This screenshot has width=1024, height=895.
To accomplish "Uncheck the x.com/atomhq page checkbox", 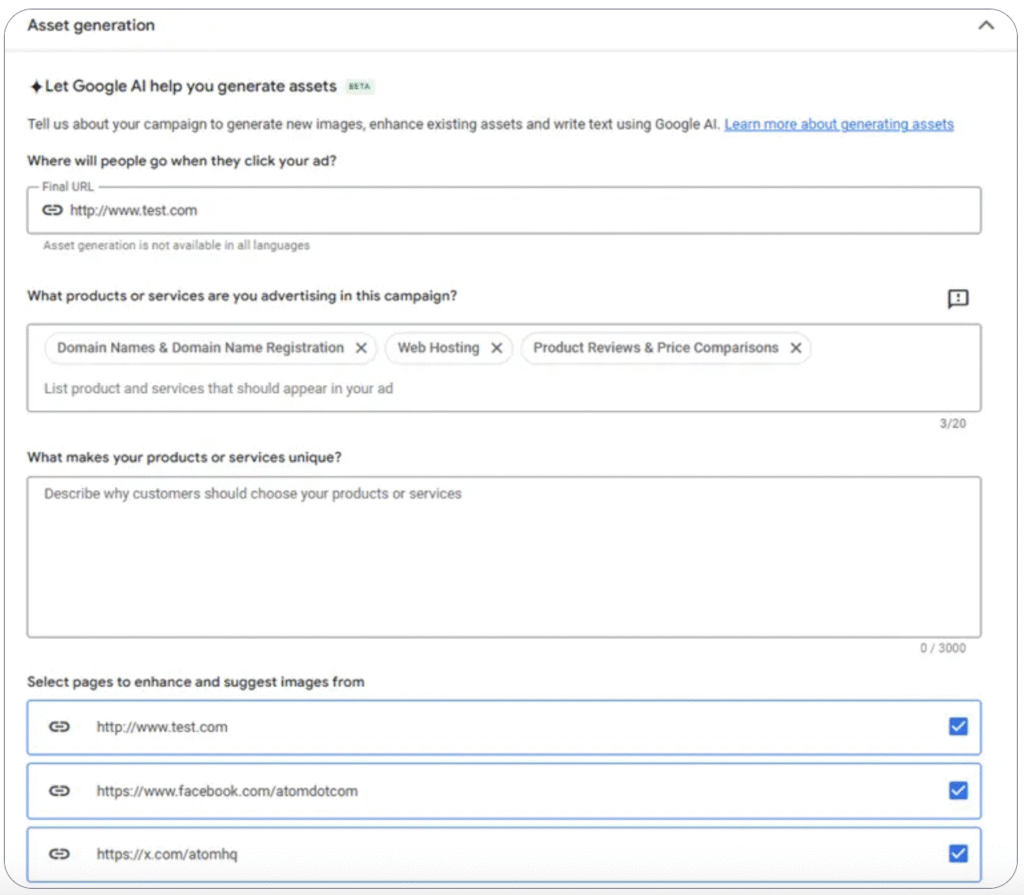I will (958, 853).
